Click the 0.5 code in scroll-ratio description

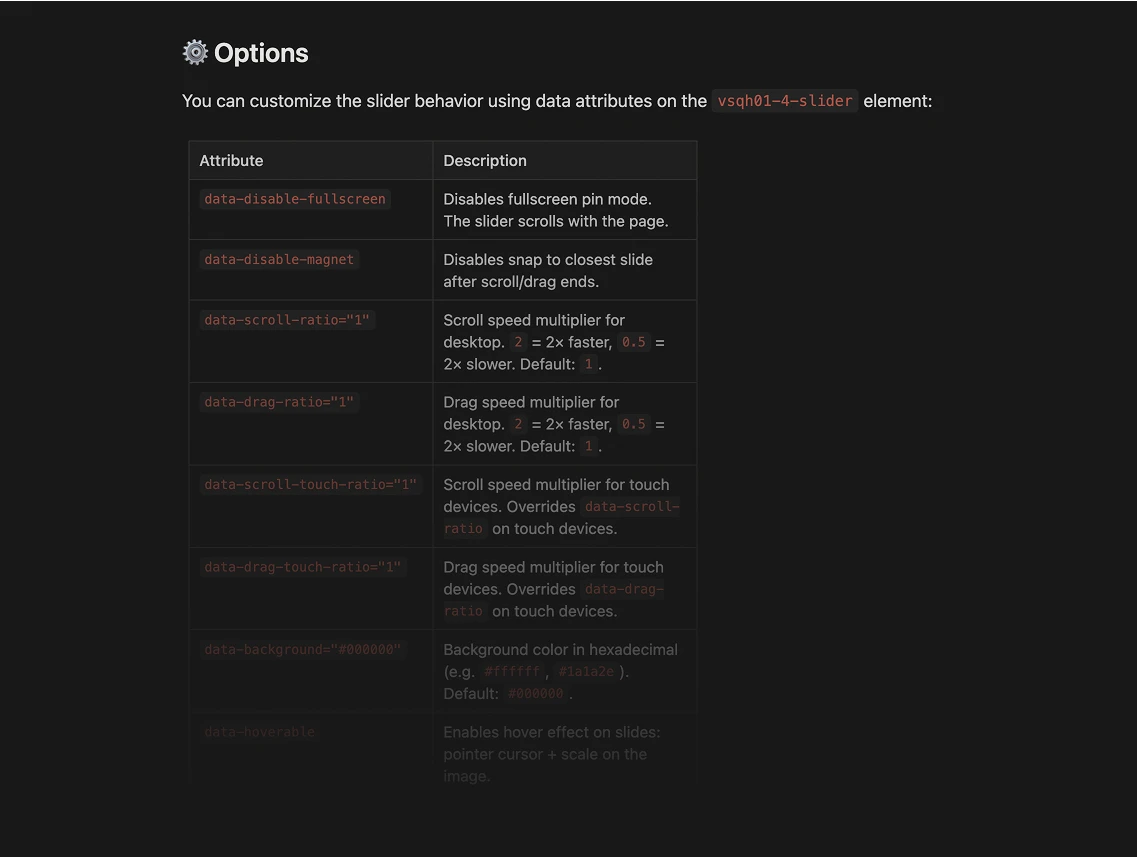(x=634, y=342)
